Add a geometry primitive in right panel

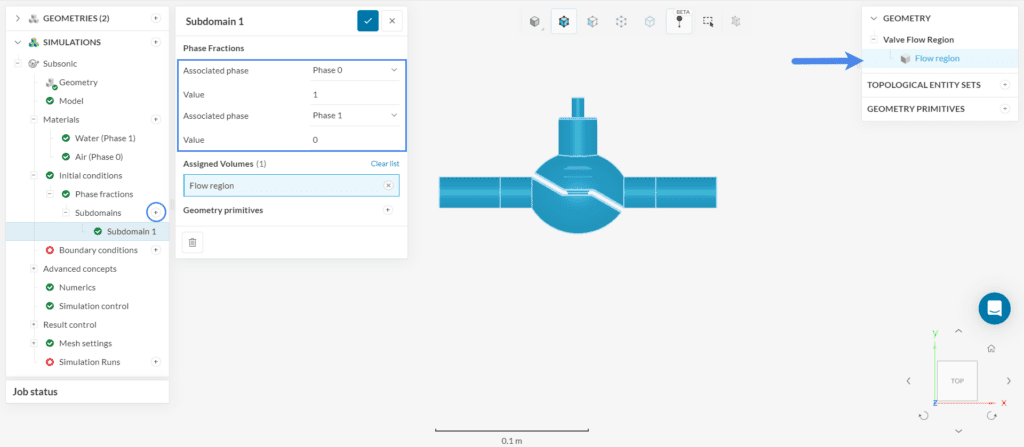coord(1005,109)
